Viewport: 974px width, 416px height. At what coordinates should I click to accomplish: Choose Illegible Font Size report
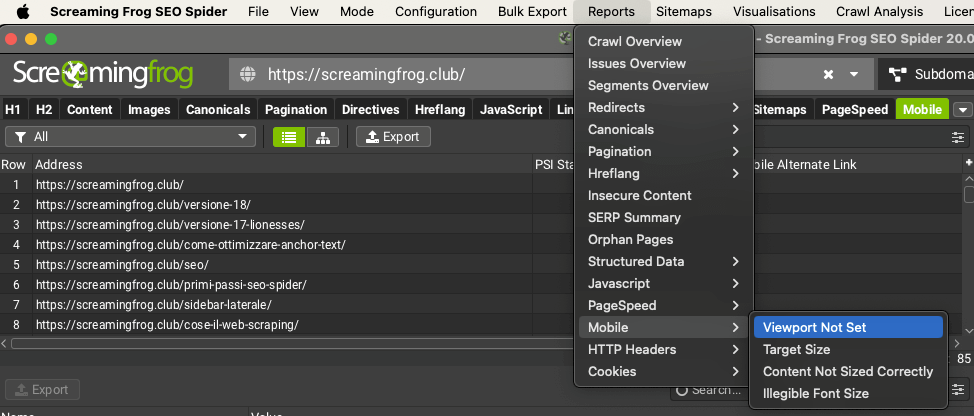coord(815,393)
